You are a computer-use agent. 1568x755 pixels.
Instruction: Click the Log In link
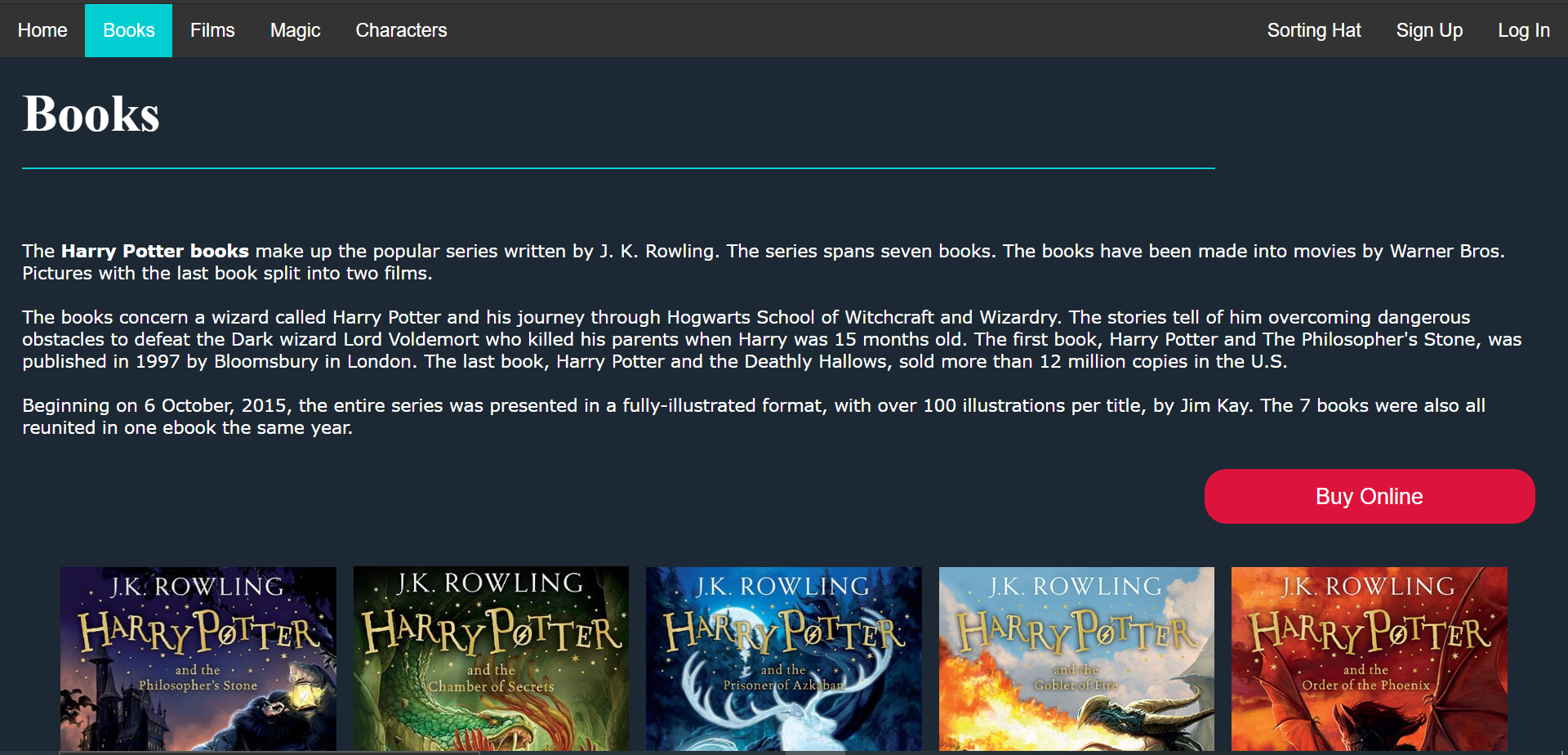tap(1523, 30)
